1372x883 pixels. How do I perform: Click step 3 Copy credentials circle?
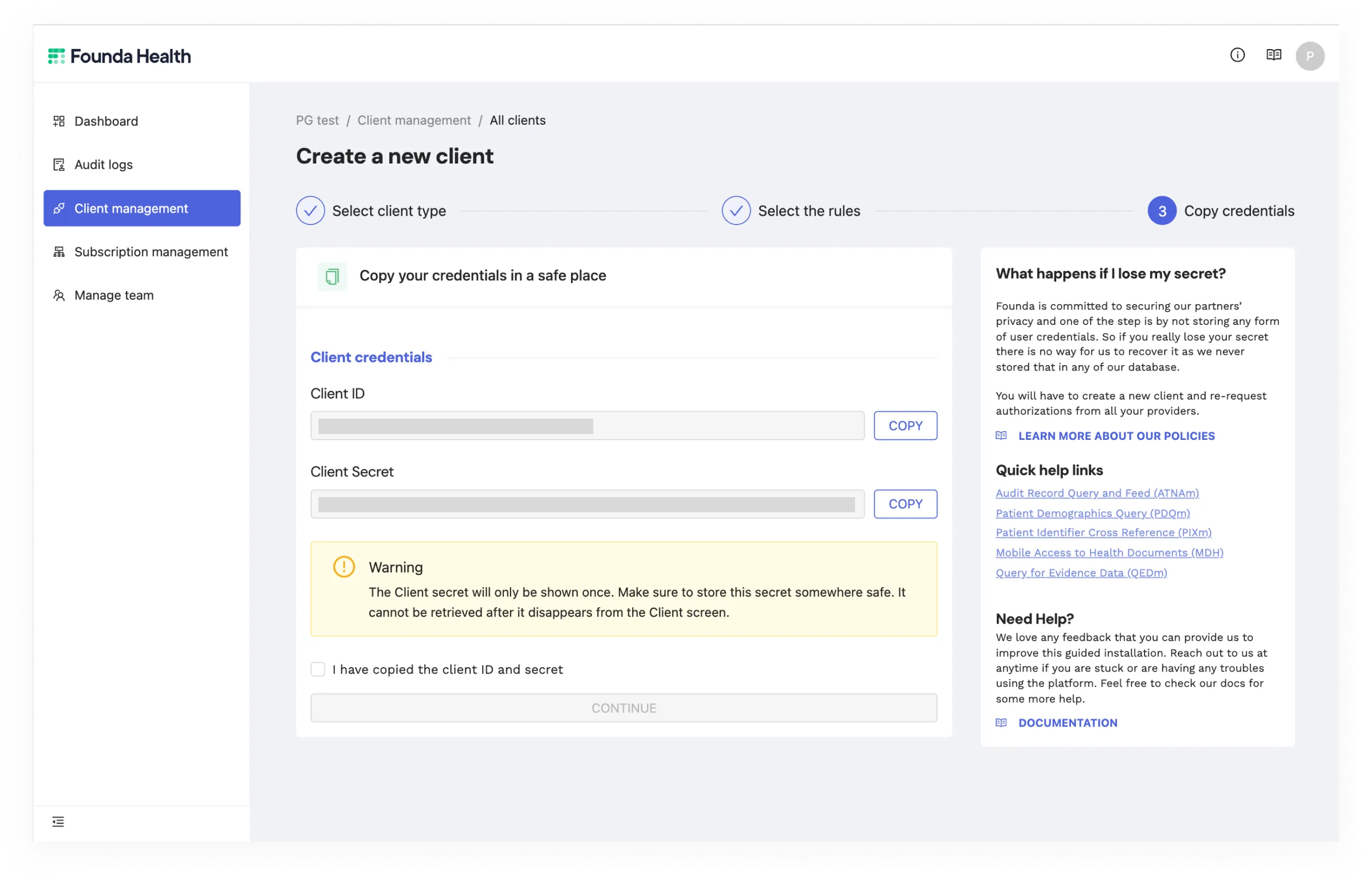(1162, 210)
